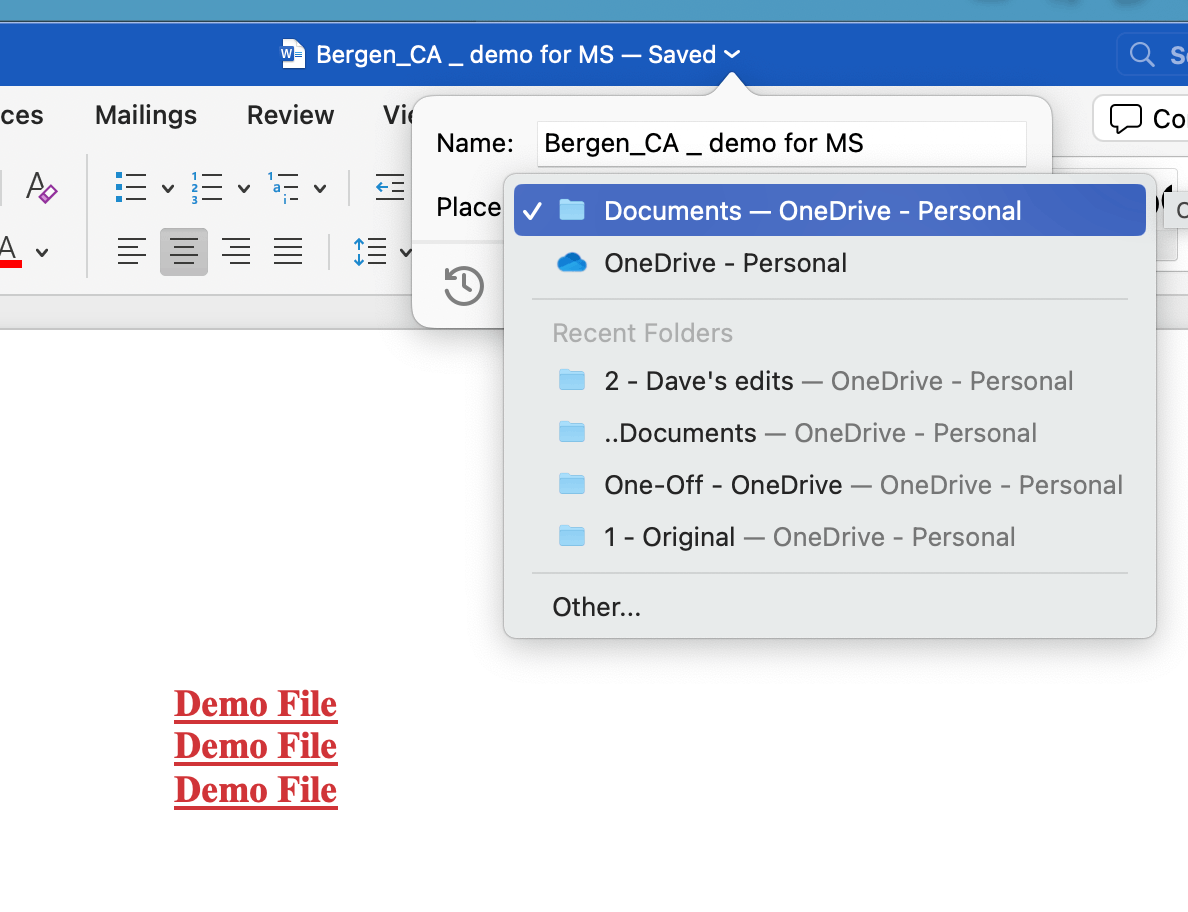Click the Line Spacing icon

(370, 251)
